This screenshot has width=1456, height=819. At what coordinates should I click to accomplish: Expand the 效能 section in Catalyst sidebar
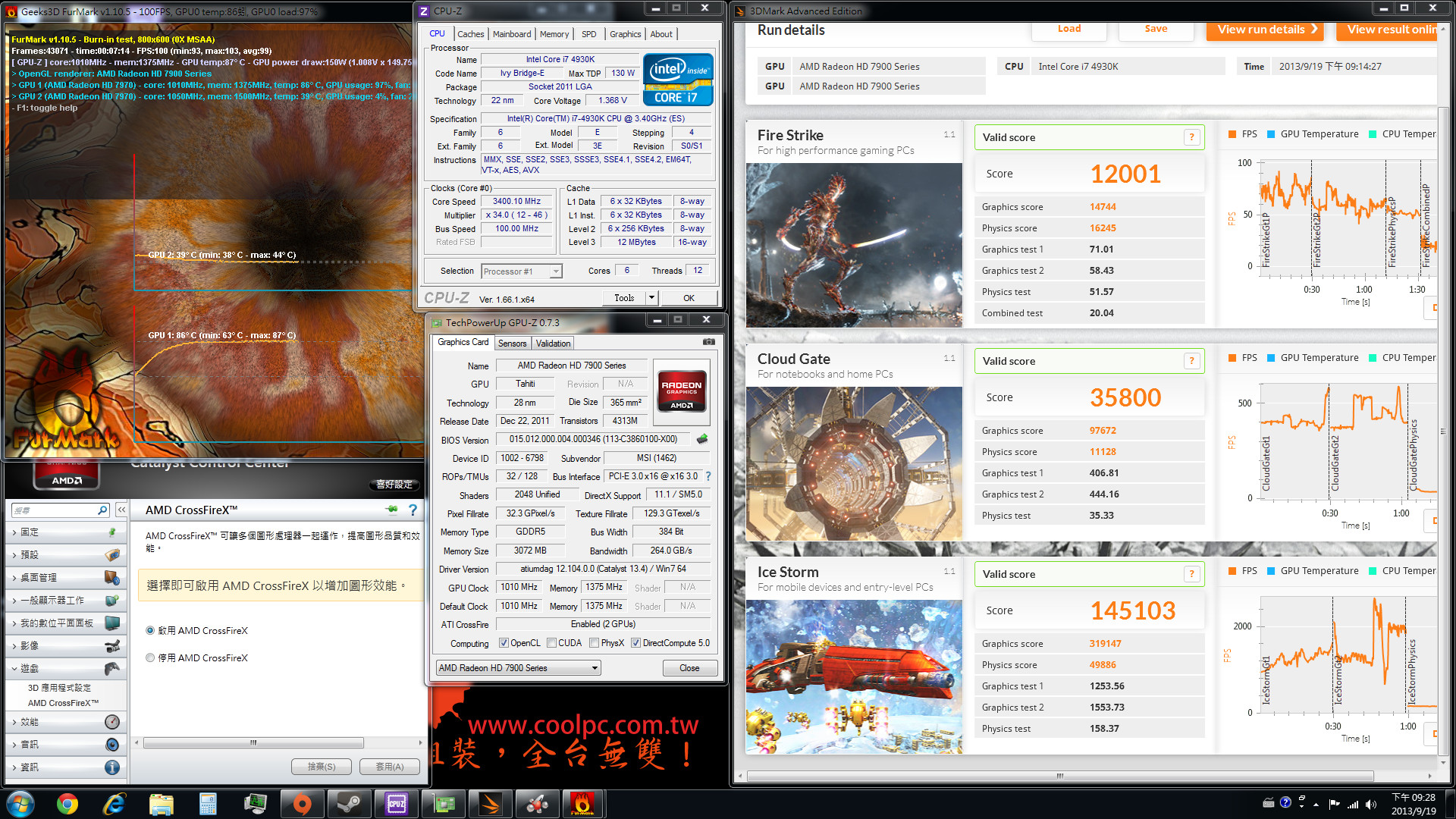coord(64,722)
